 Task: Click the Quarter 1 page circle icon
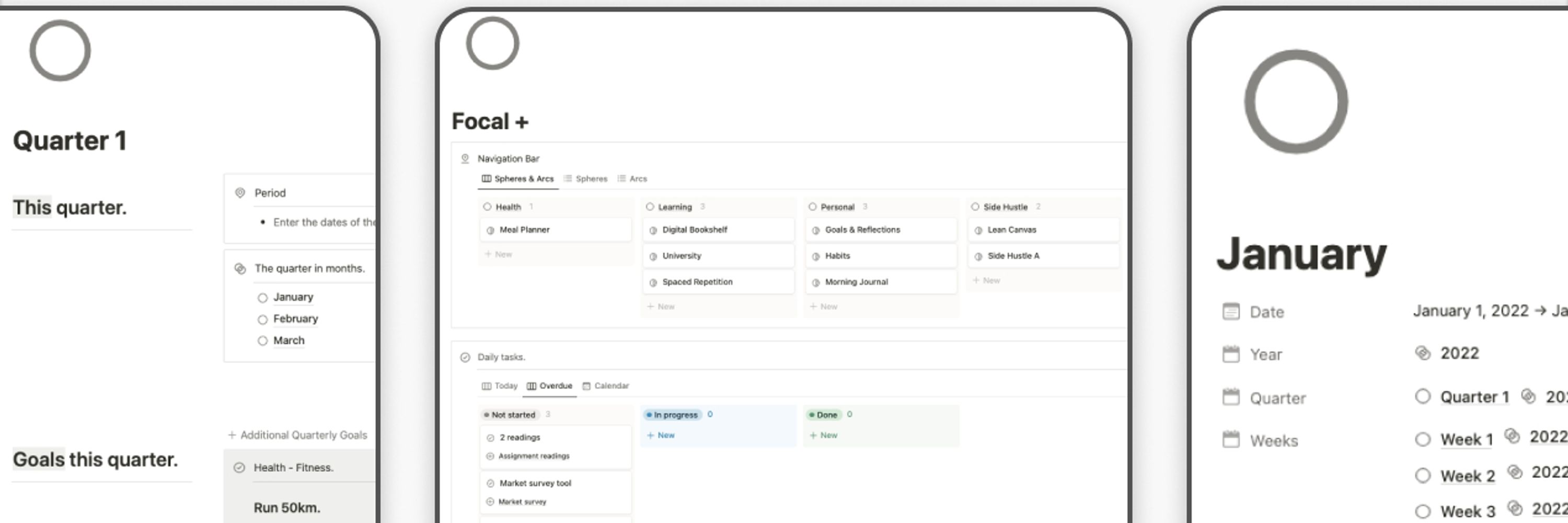[x=60, y=50]
